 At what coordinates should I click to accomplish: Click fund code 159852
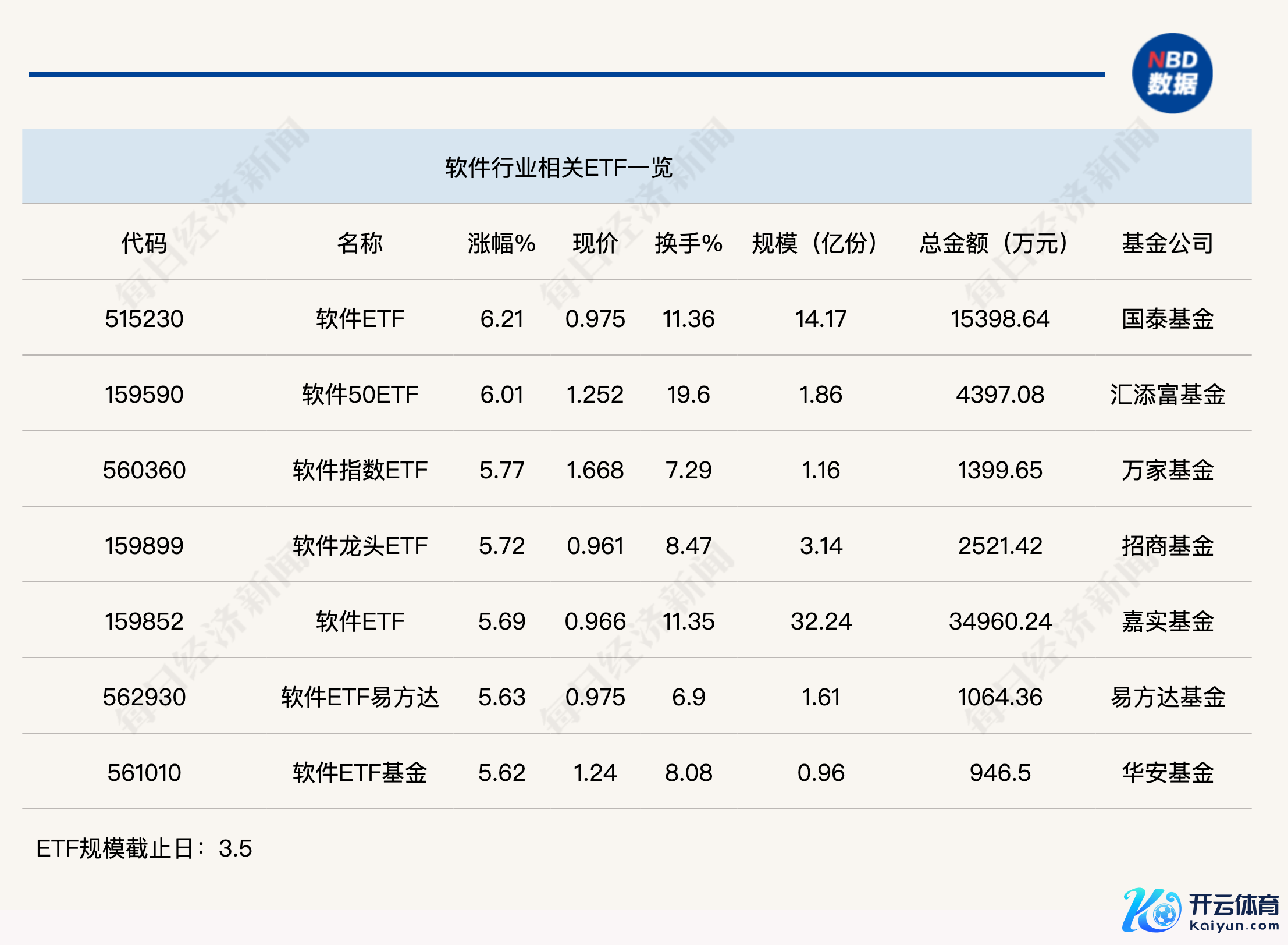[144, 621]
